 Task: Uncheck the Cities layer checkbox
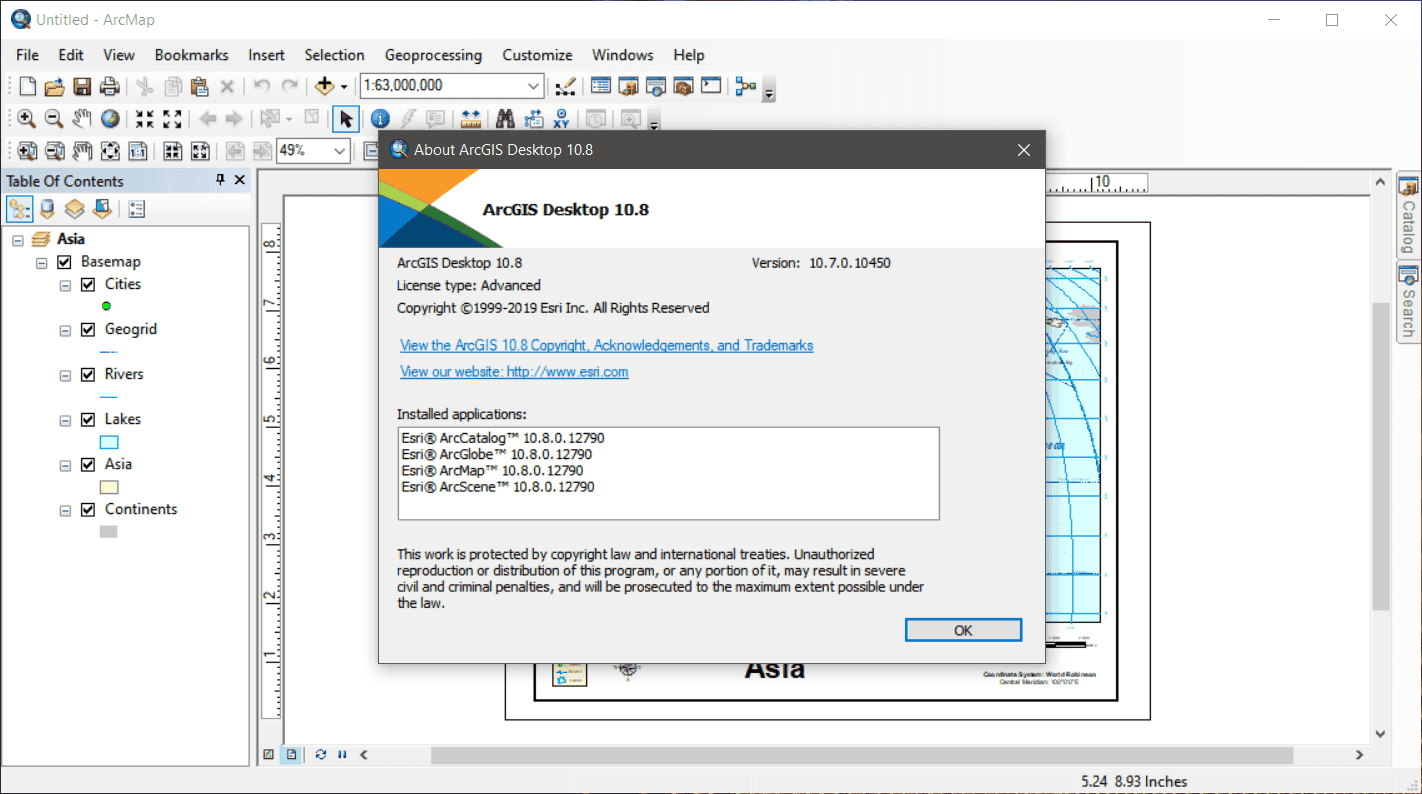(x=88, y=285)
